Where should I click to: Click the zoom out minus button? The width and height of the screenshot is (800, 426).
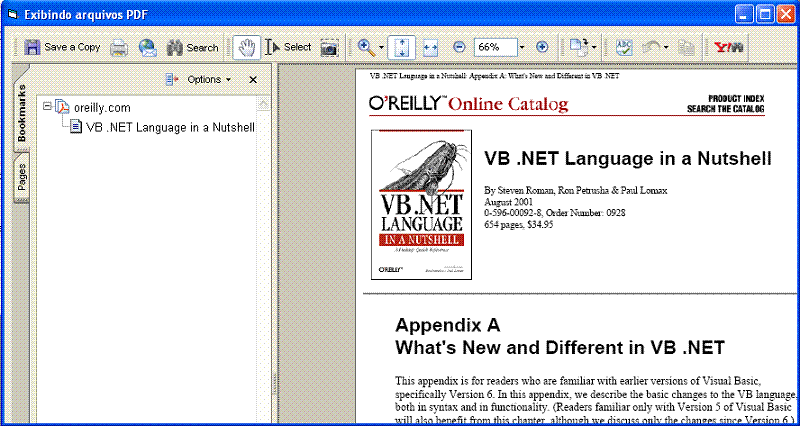coord(459,47)
